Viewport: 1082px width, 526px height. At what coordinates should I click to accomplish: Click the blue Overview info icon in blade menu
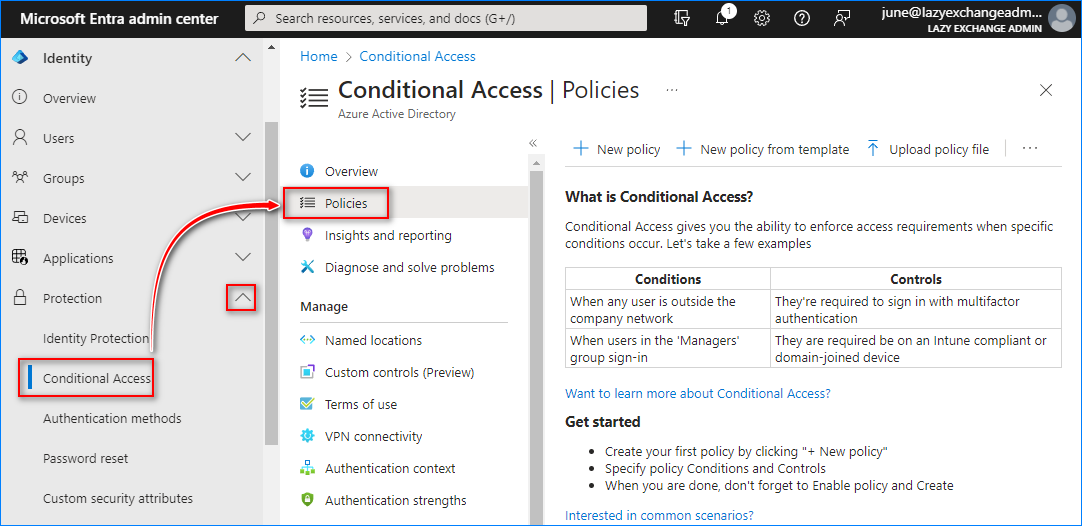307,171
